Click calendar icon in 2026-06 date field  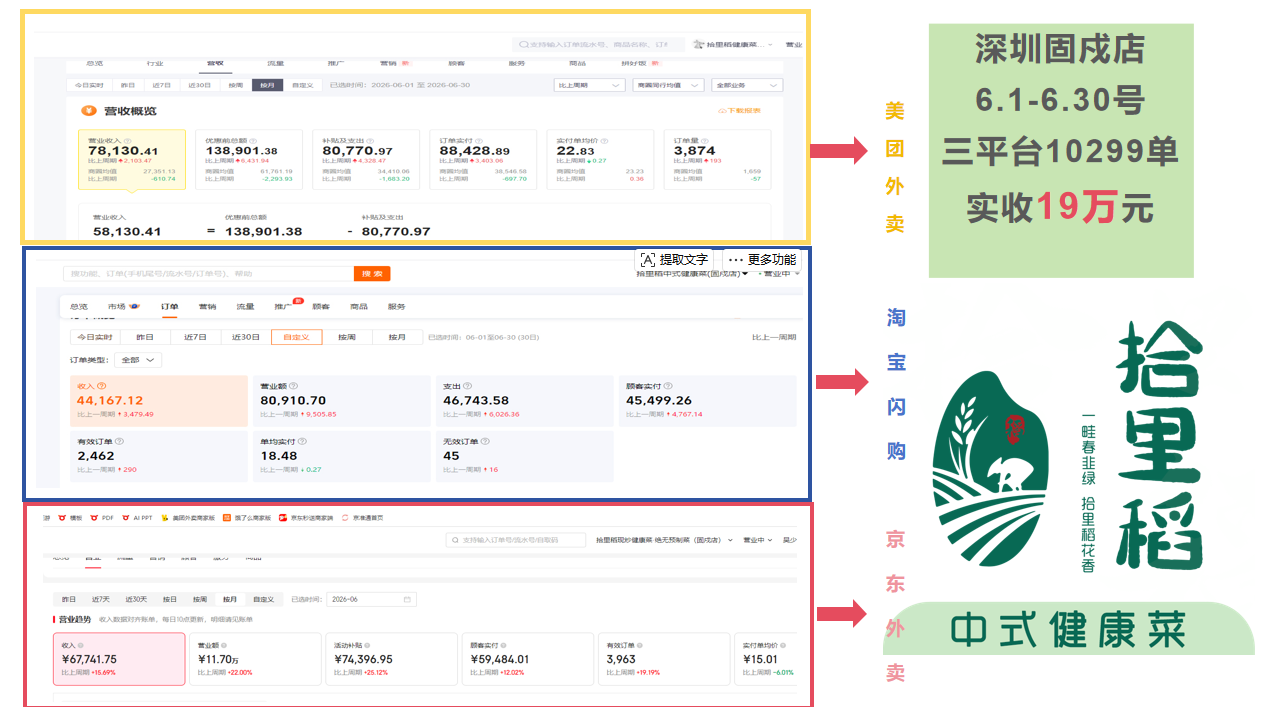click(x=407, y=599)
